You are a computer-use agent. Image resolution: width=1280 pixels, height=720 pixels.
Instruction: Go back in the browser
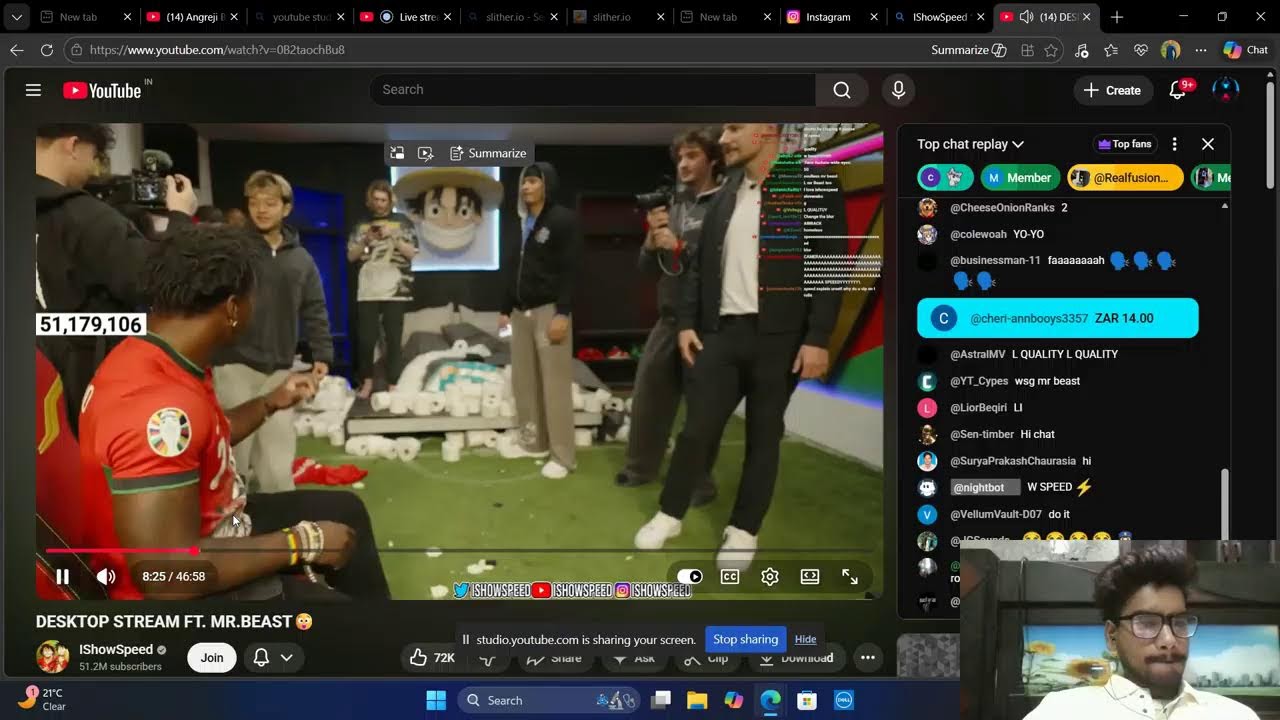tap(17, 49)
